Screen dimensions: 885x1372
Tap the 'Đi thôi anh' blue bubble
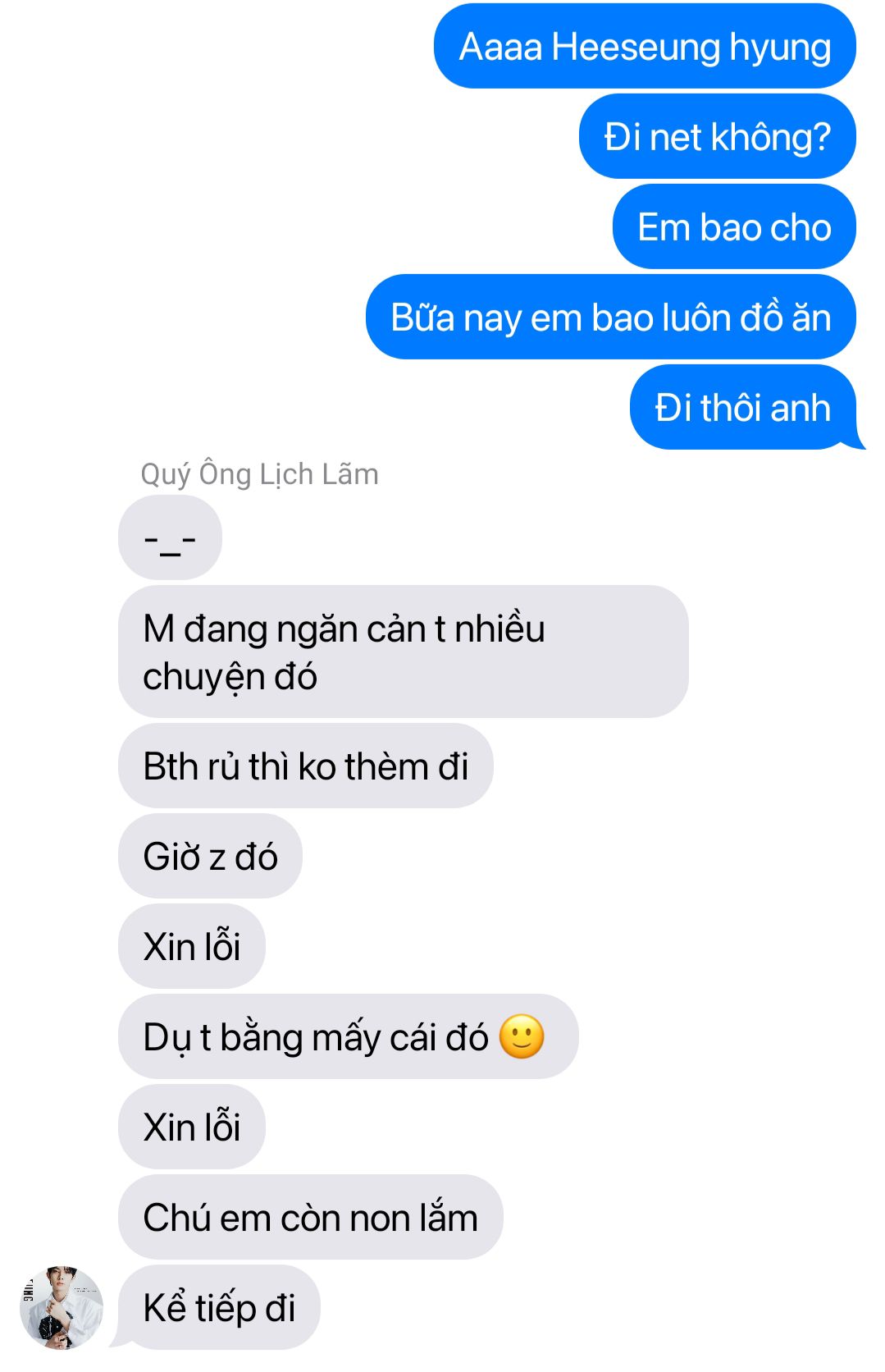(x=743, y=407)
